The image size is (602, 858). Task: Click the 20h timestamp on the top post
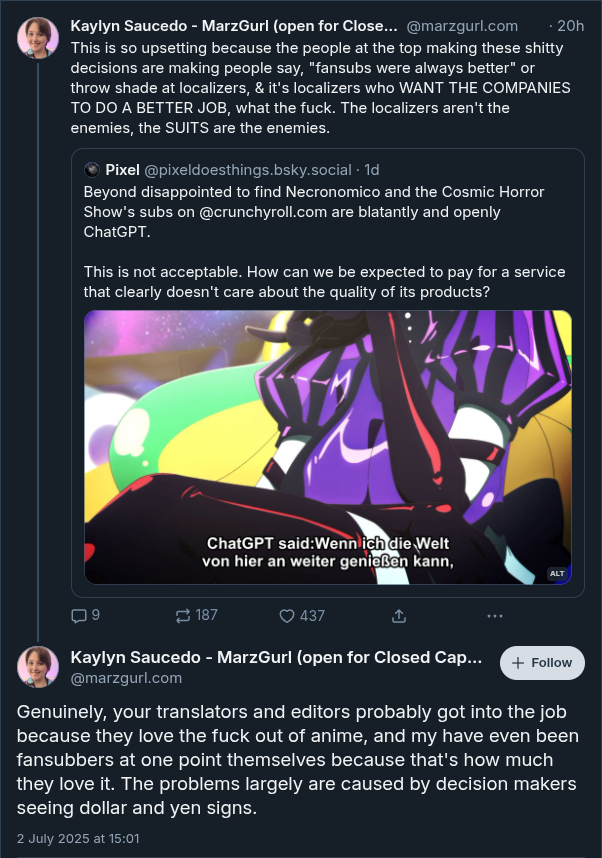570,26
